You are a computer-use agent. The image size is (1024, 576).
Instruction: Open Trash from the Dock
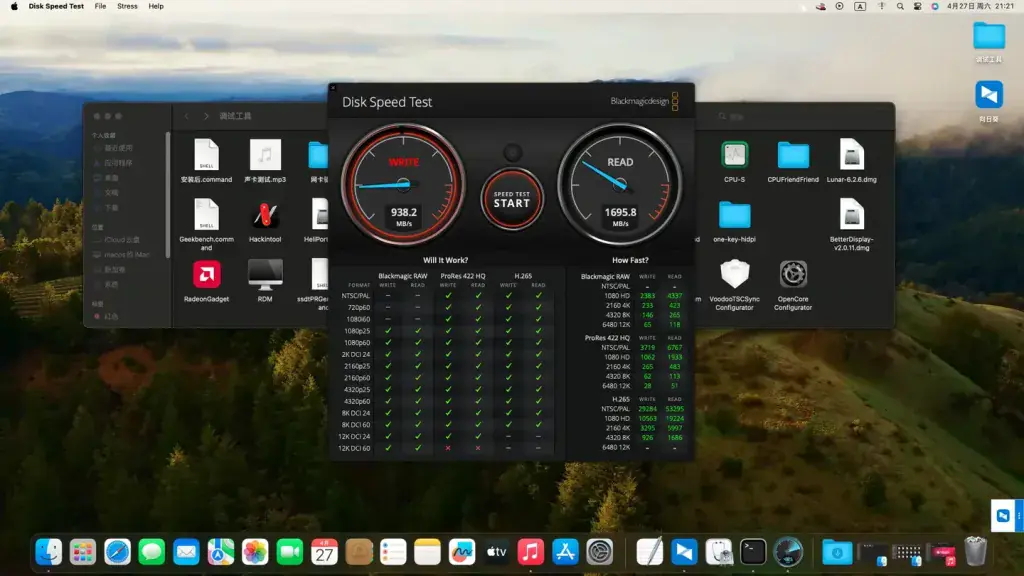[x=975, y=552]
